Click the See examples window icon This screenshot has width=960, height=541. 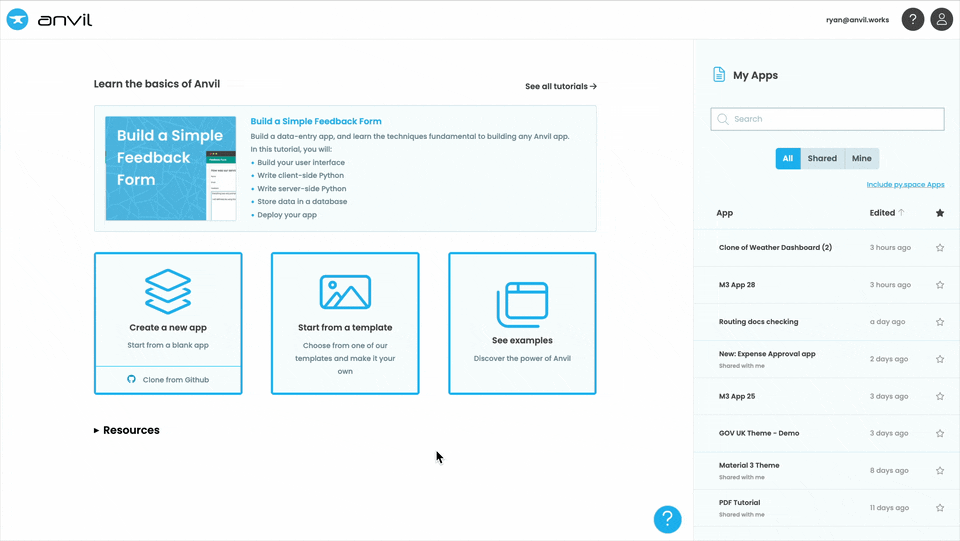coord(522,304)
